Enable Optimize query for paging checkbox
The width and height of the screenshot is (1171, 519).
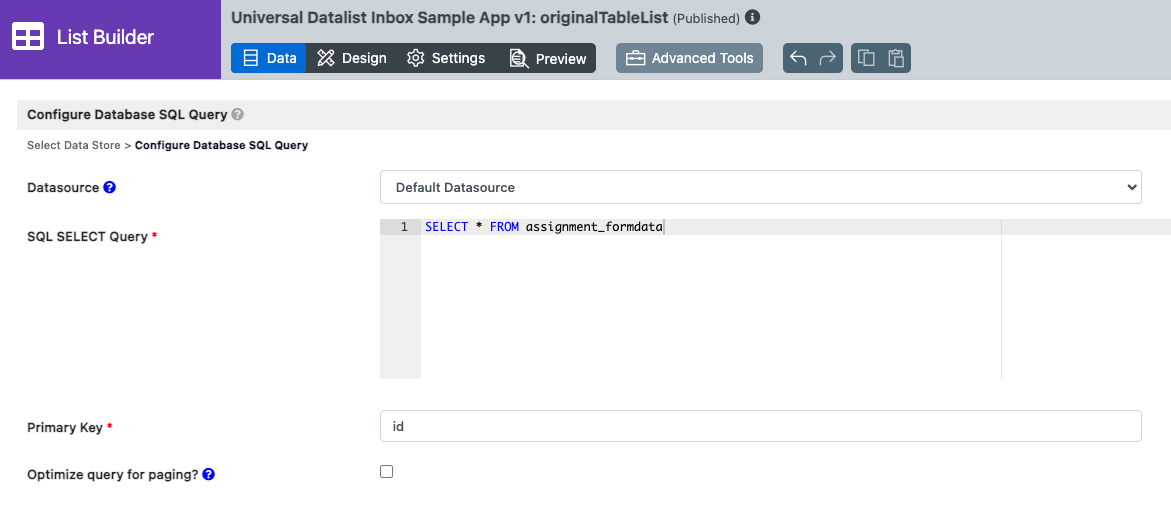coord(387,472)
